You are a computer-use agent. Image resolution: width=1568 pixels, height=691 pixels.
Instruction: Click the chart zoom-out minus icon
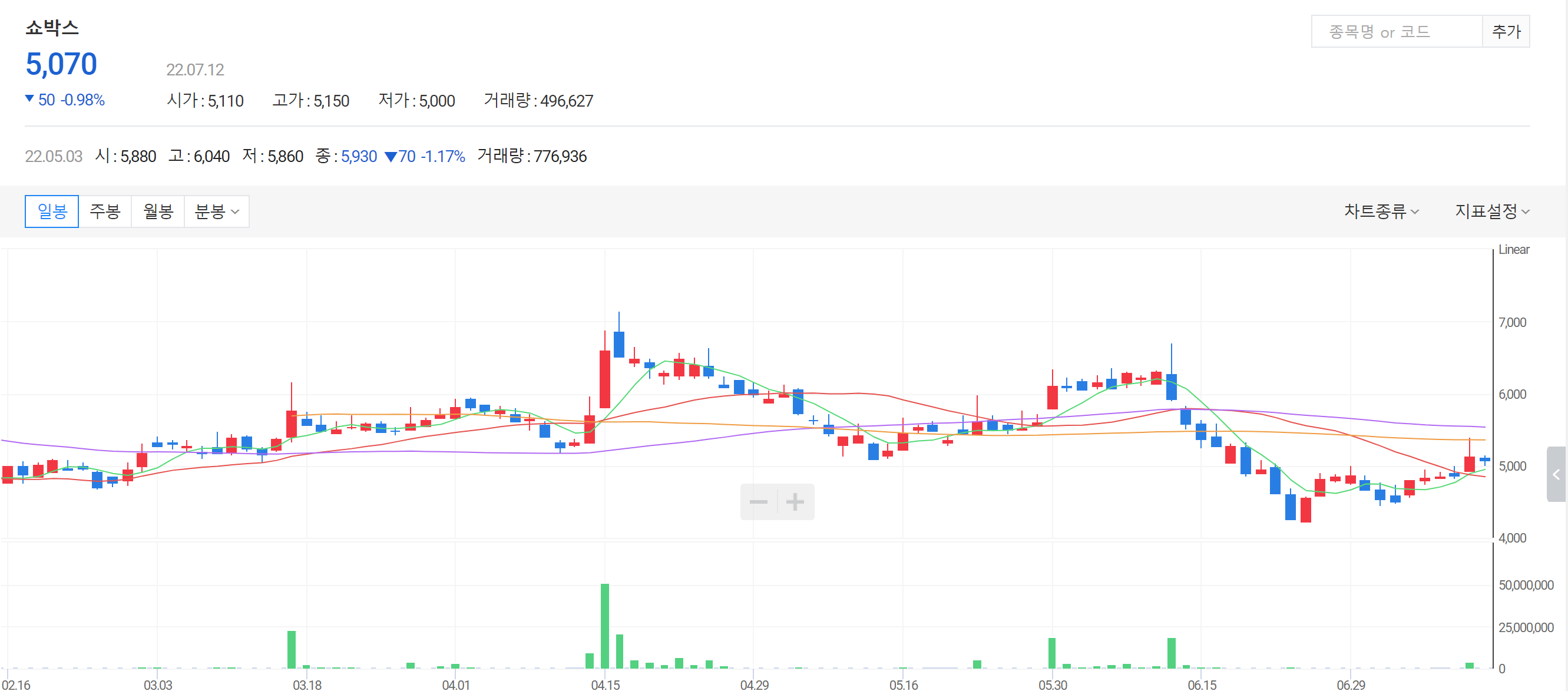[758, 502]
